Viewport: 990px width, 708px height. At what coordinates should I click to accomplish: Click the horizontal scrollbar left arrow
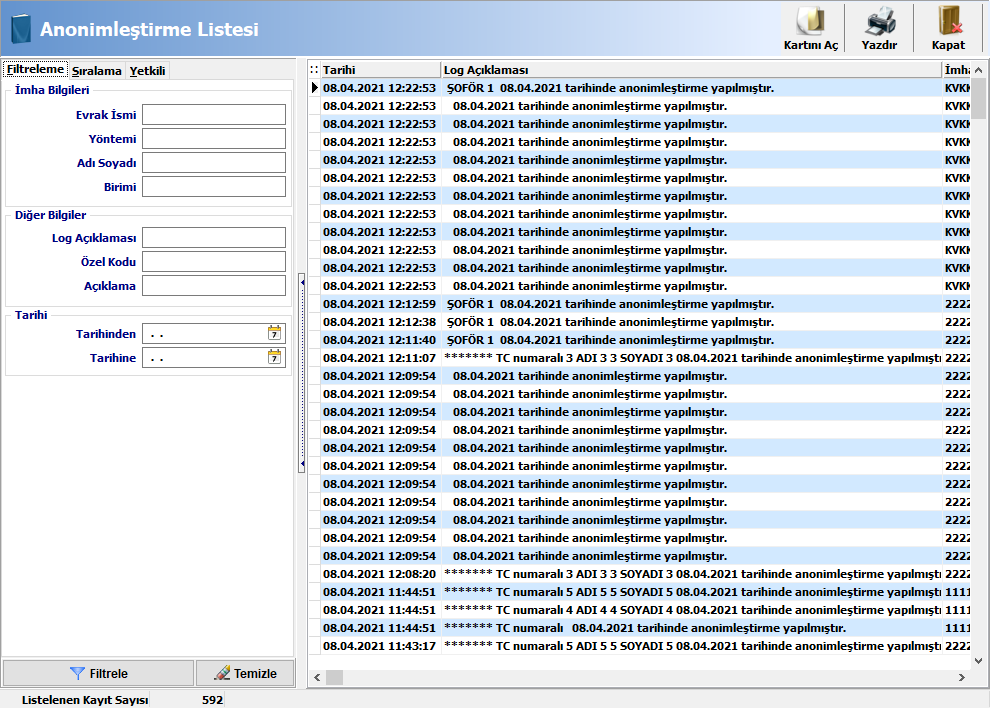coord(317,677)
